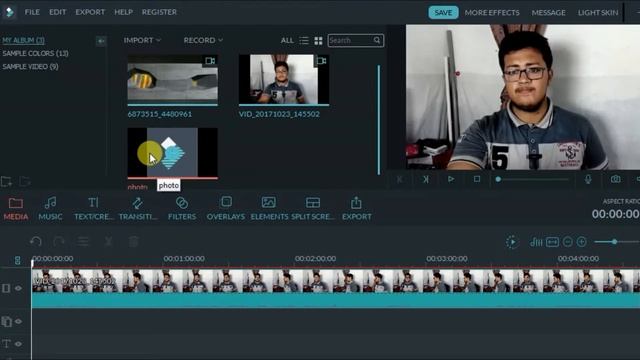The height and width of the screenshot is (360, 640).
Task: Click the media library scrollbar
Action: pyautogui.click(x=379, y=120)
